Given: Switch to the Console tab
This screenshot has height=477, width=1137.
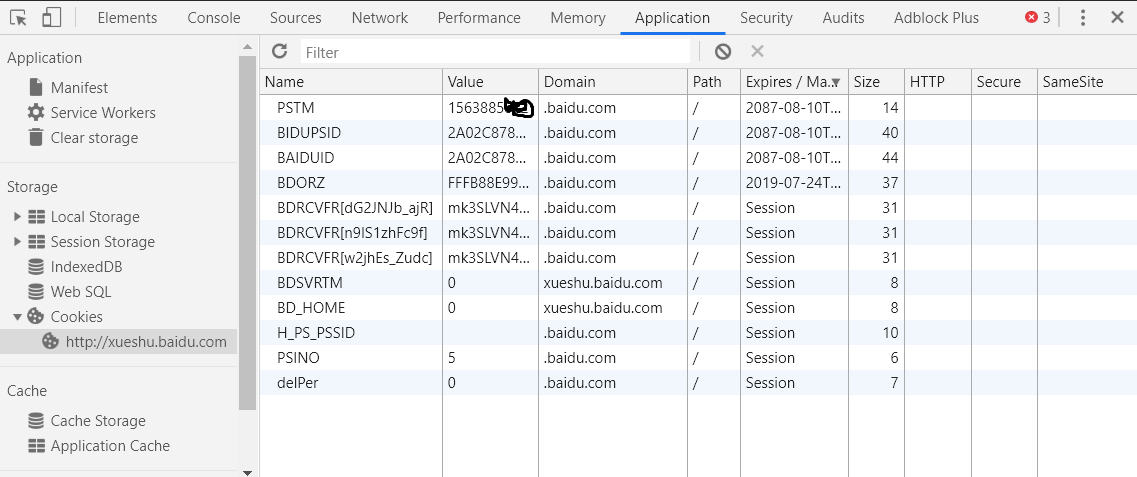Looking at the screenshot, I should click(x=214, y=18).
